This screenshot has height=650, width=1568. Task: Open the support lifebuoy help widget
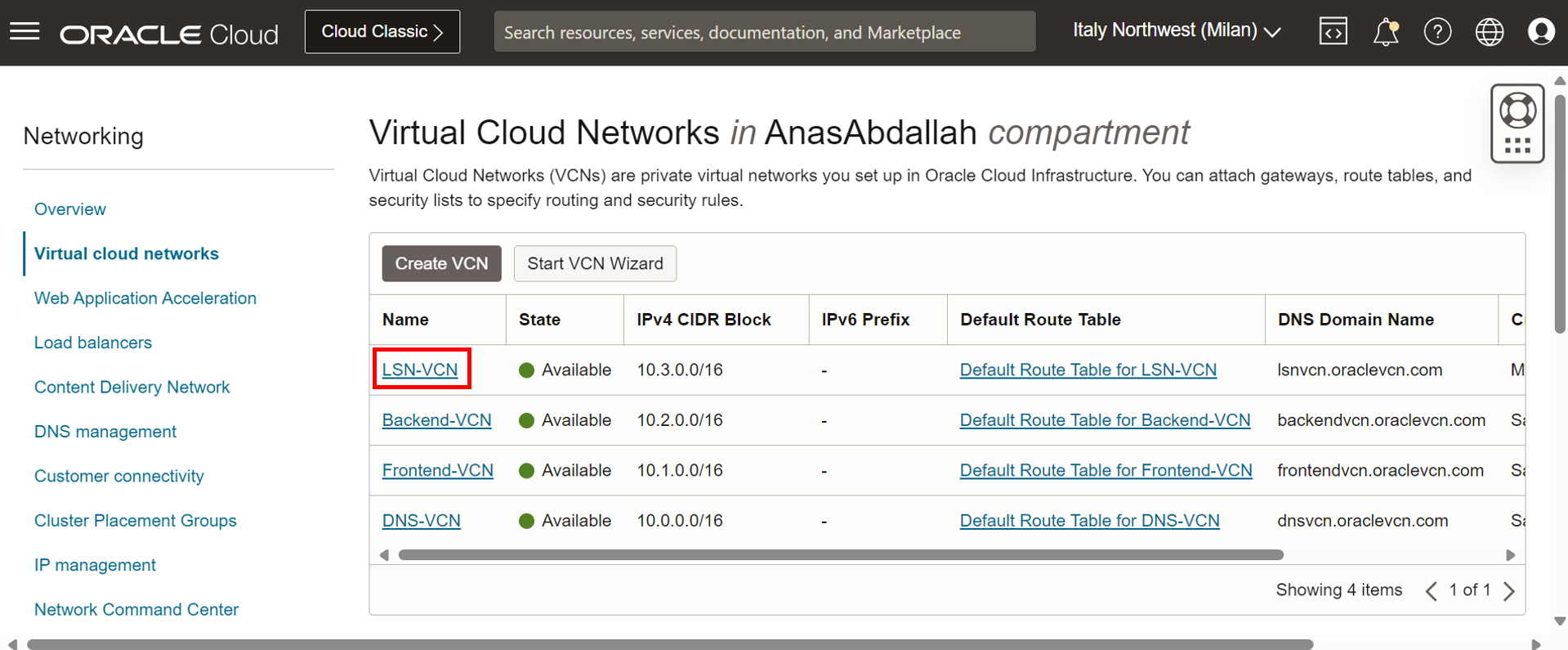coord(1517,123)
